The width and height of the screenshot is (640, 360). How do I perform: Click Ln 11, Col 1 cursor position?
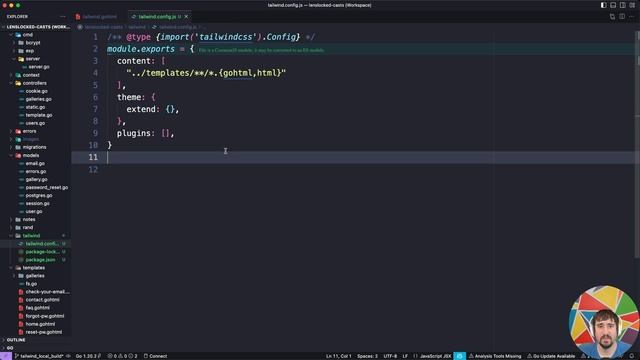tap(338, 356)
